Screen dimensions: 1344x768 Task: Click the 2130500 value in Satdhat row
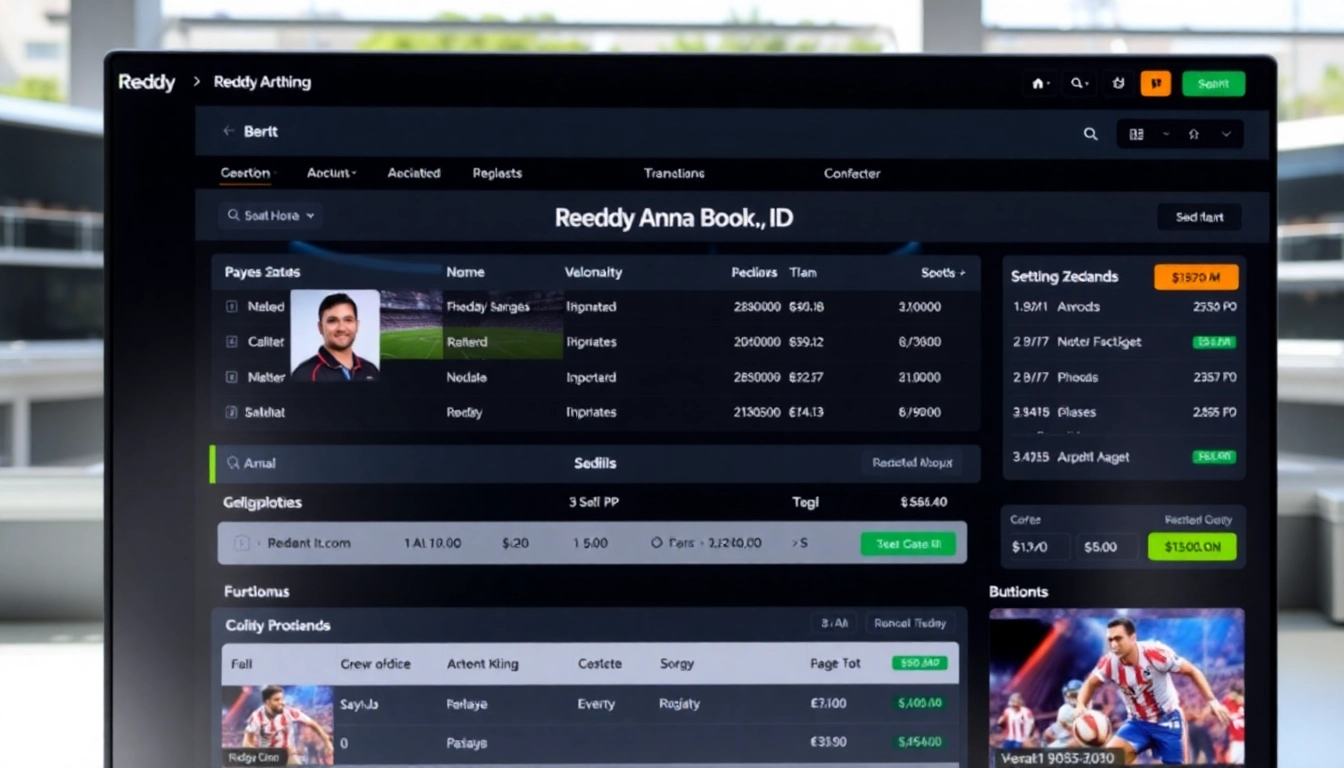(756, 412)
